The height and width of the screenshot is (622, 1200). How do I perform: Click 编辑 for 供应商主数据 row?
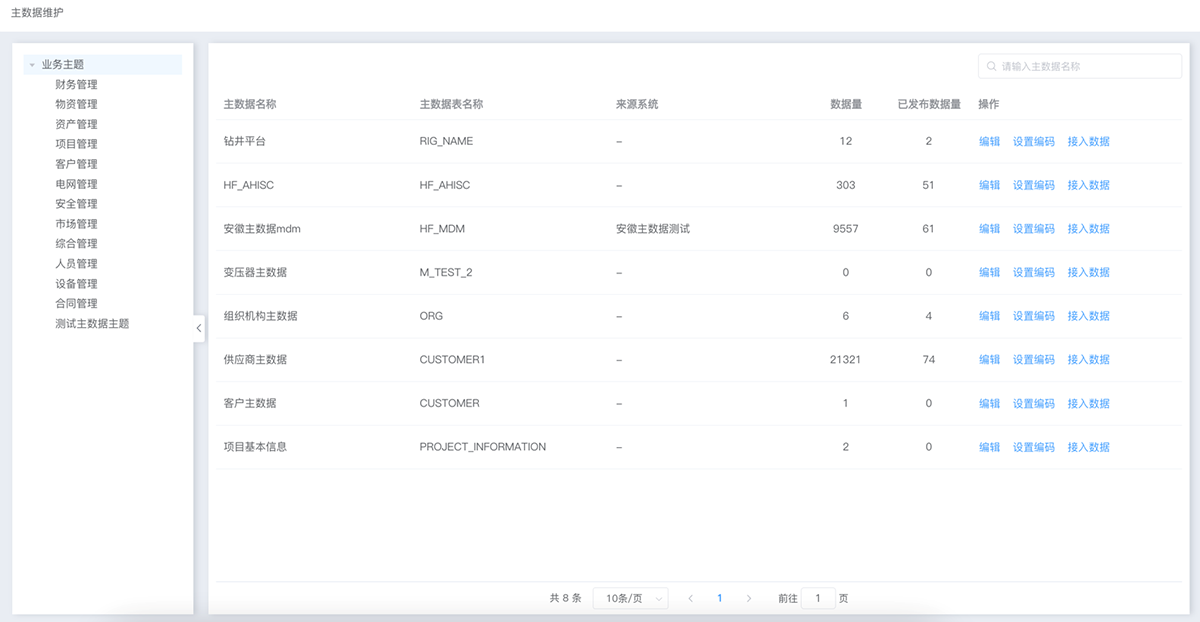coord(989,359)
